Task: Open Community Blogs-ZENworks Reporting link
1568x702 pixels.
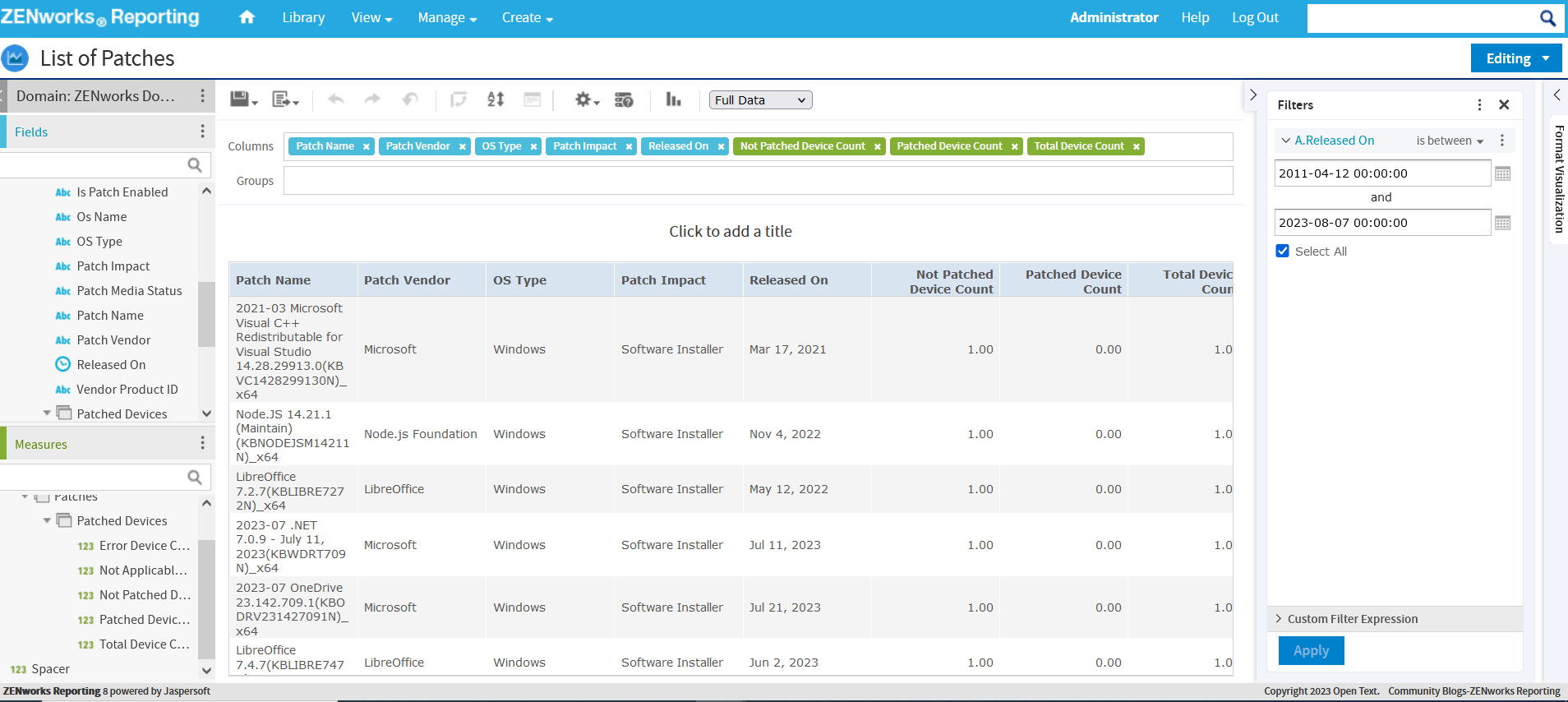Action: point(1473,691)
